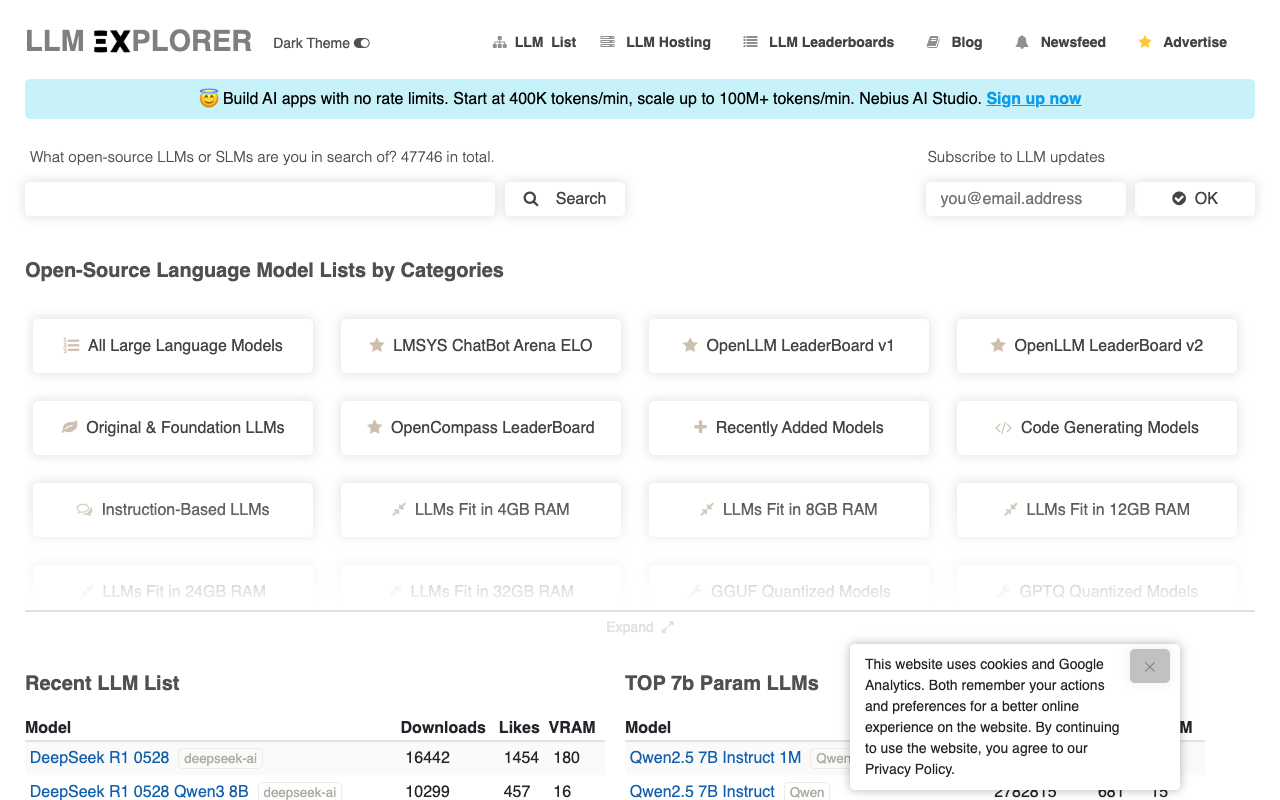Open OpenLLM LeaderBoard v2 category
Screen dimensions: 1280x800
(1097, 346)
